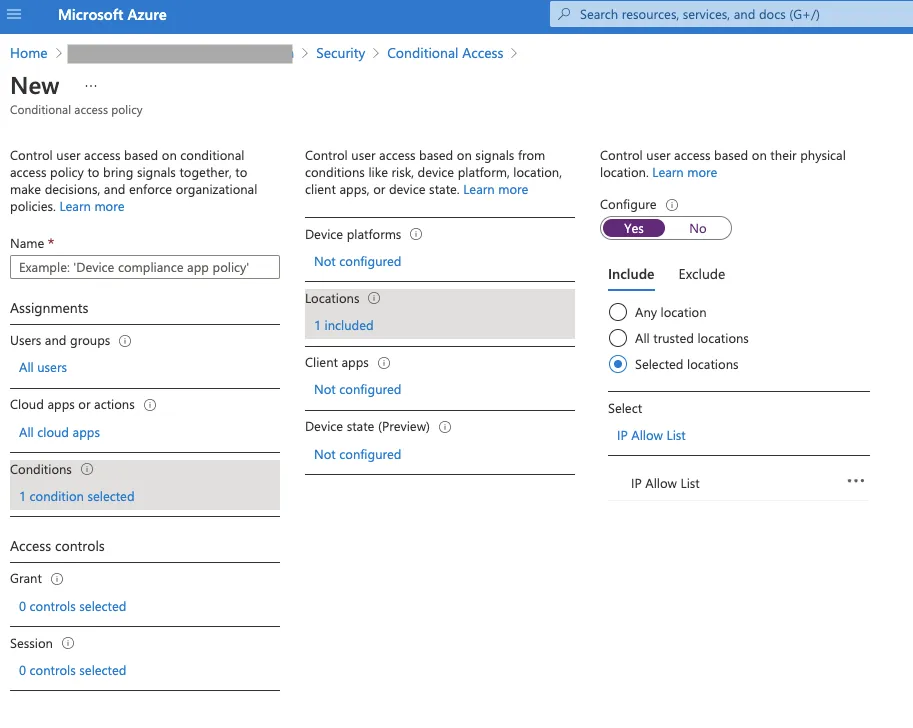Set Configure toggle to No
This screenshot has width=913, height=728.
coord(698,228)
